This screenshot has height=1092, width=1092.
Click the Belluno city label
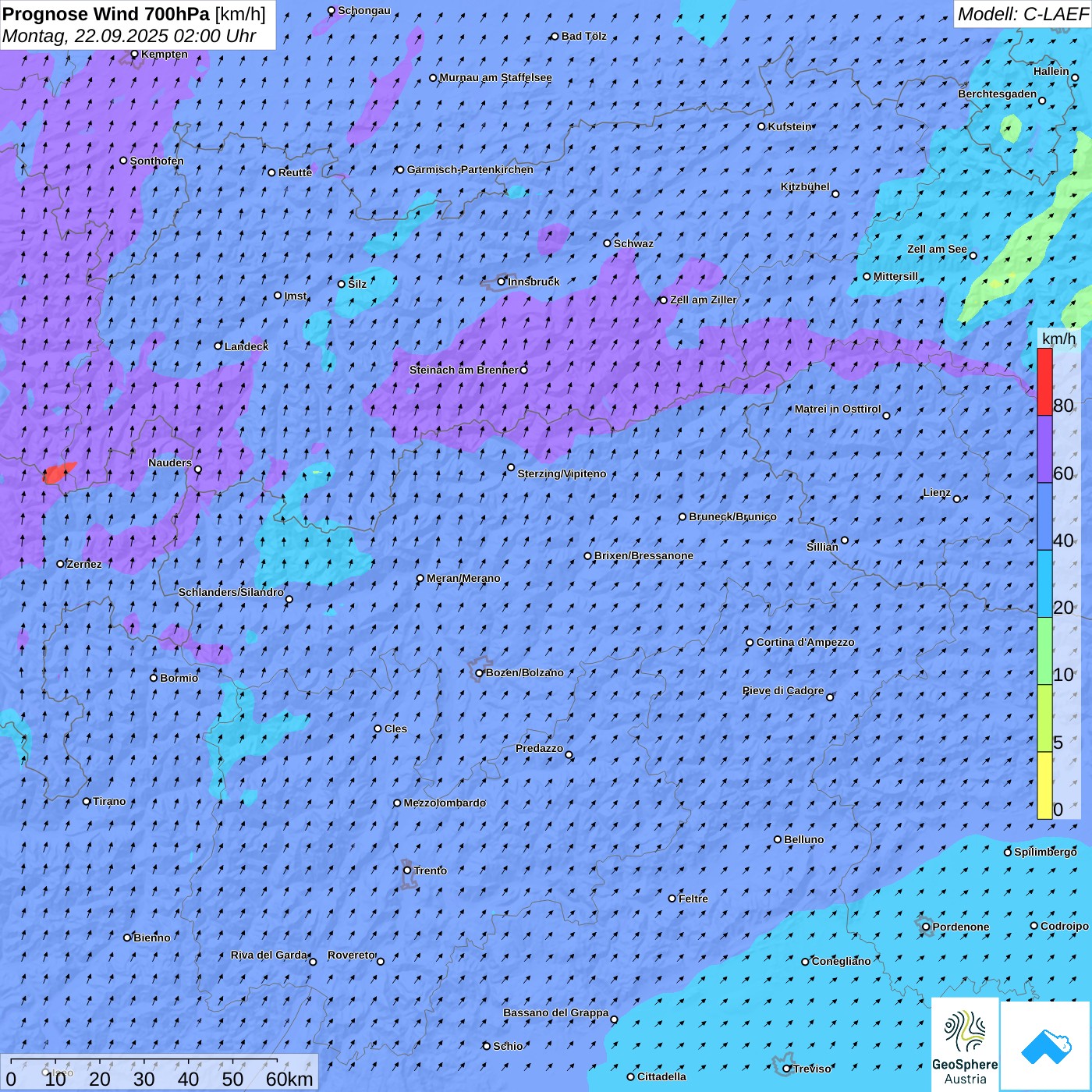[x=803, y=839]
